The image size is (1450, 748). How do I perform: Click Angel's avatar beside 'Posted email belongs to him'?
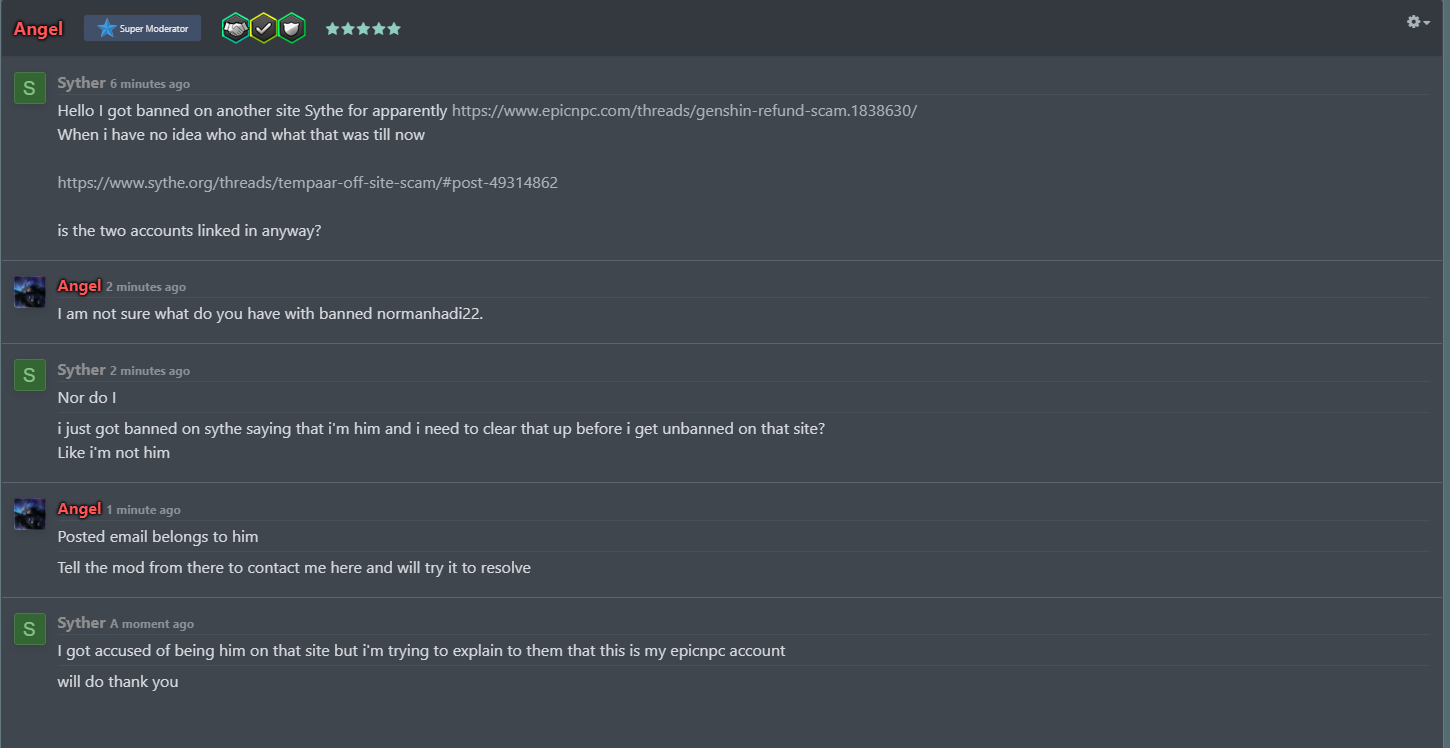point(29,515)
